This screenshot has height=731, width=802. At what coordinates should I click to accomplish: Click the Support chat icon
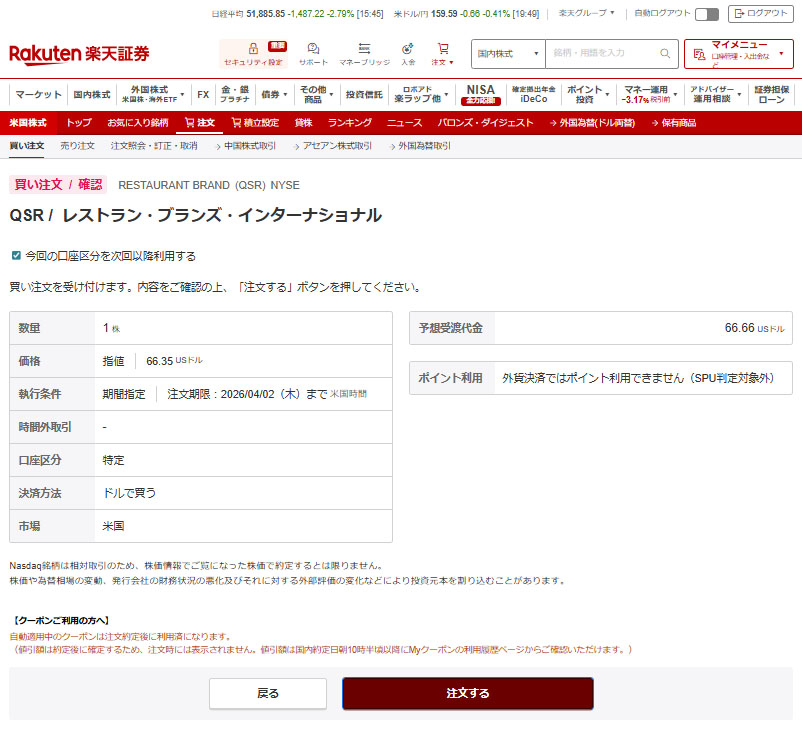[313, 49]
